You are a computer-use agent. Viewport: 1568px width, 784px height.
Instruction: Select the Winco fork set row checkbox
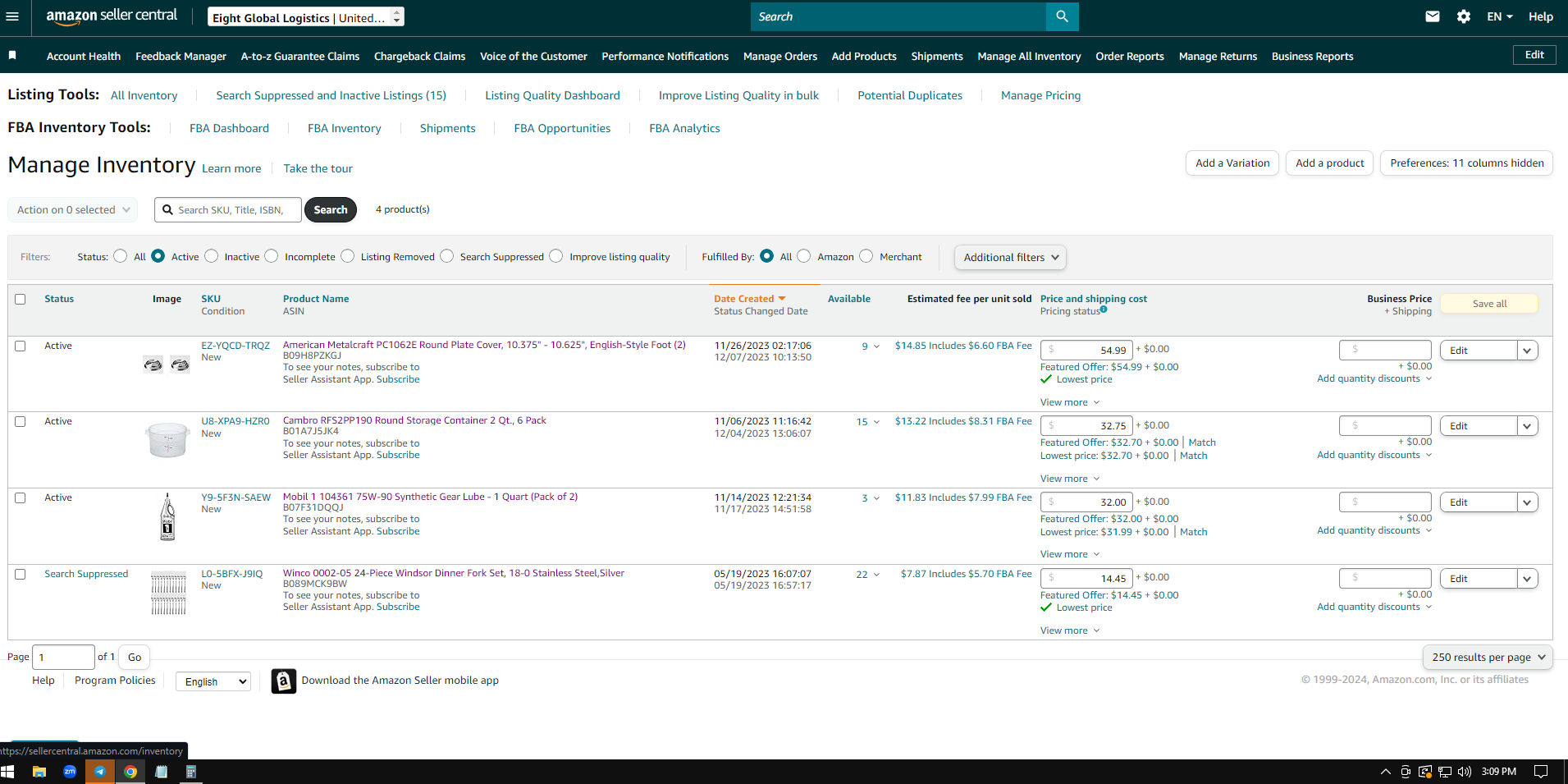point(21,575)
